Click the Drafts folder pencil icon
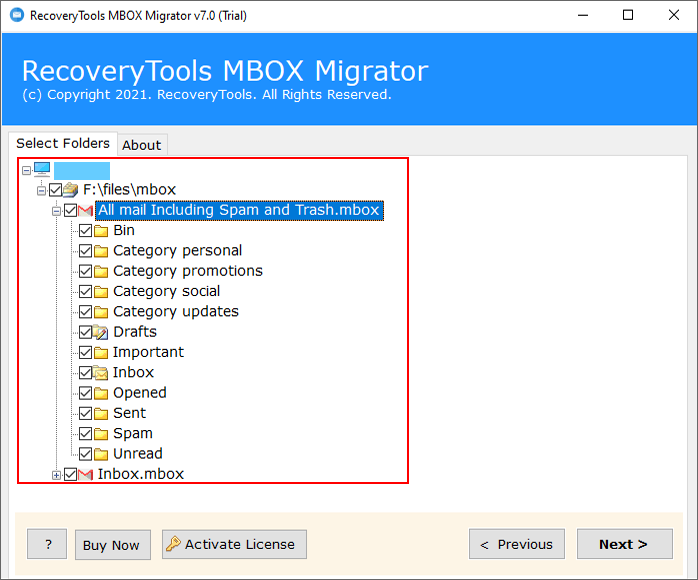 coord(101,333)
